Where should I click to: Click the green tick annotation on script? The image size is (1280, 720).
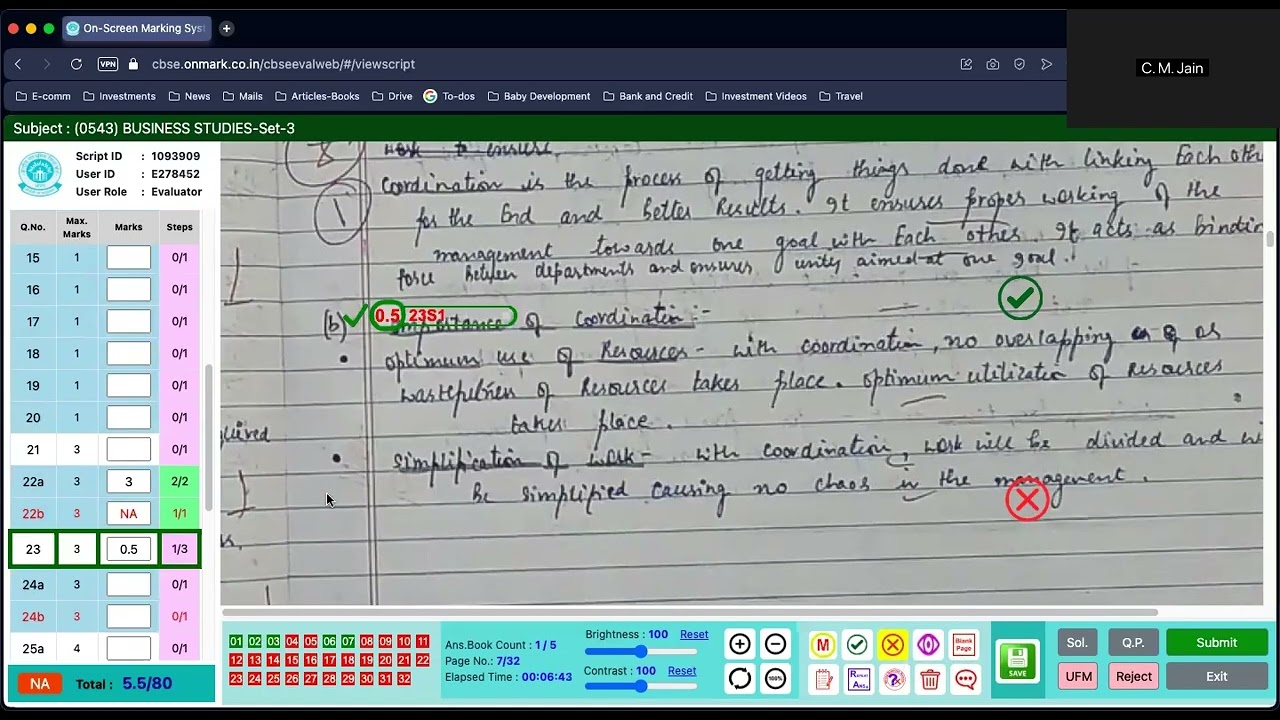pyautogui.click(x=1020, y=298)
